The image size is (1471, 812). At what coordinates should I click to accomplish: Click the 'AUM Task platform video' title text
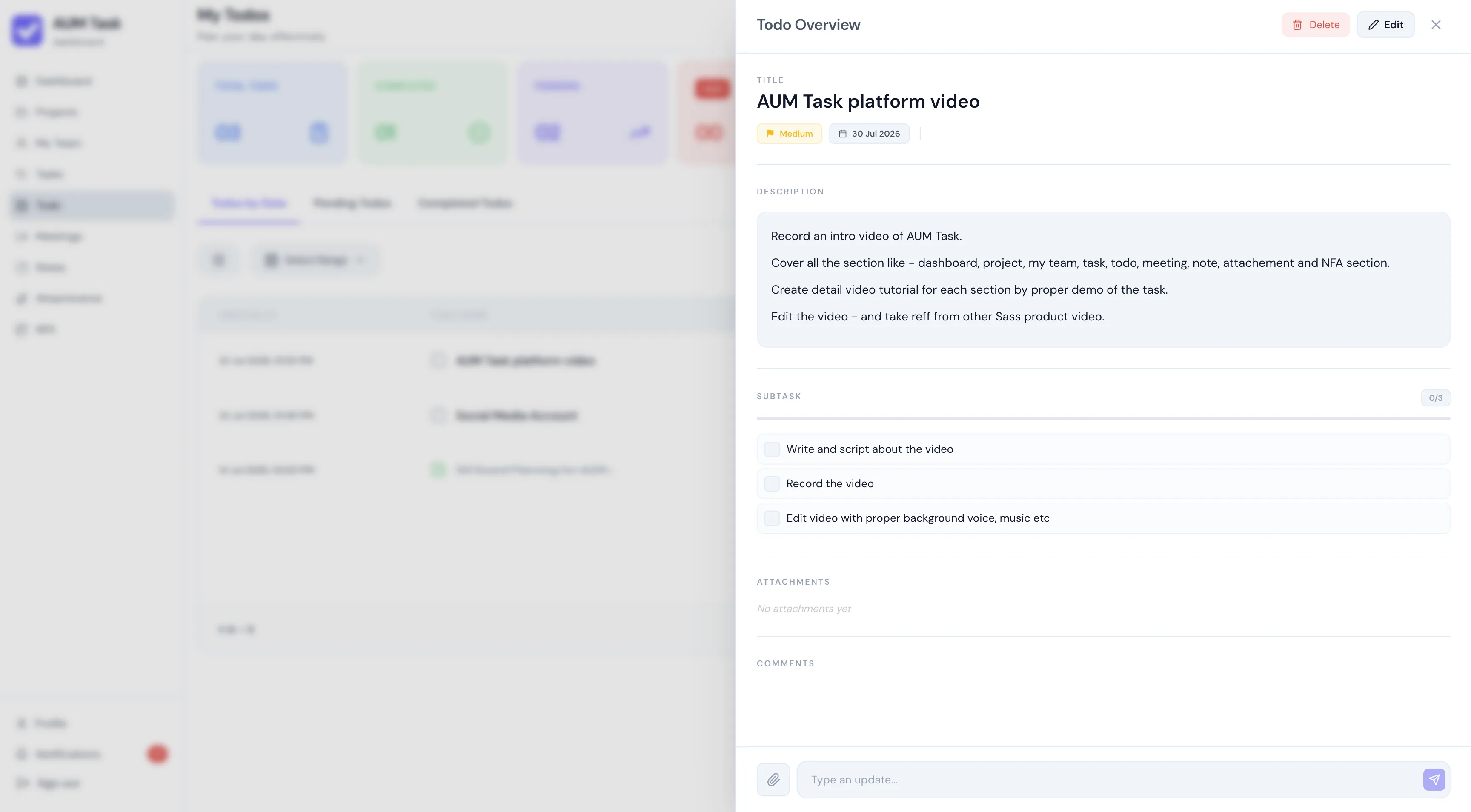[868, 101]
